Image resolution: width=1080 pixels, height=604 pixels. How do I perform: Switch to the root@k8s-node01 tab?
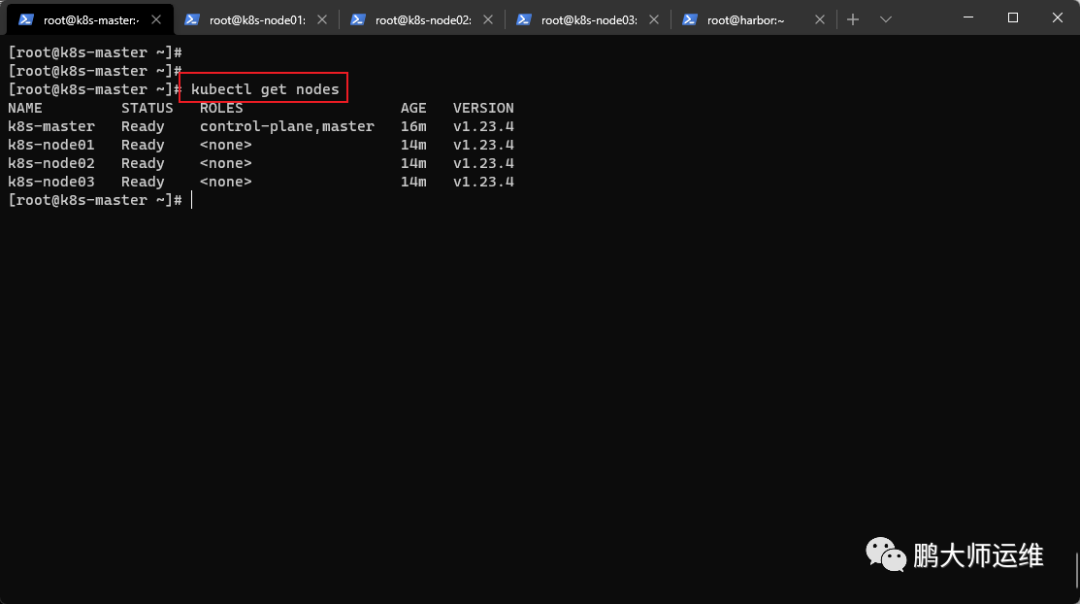point(256,20)
